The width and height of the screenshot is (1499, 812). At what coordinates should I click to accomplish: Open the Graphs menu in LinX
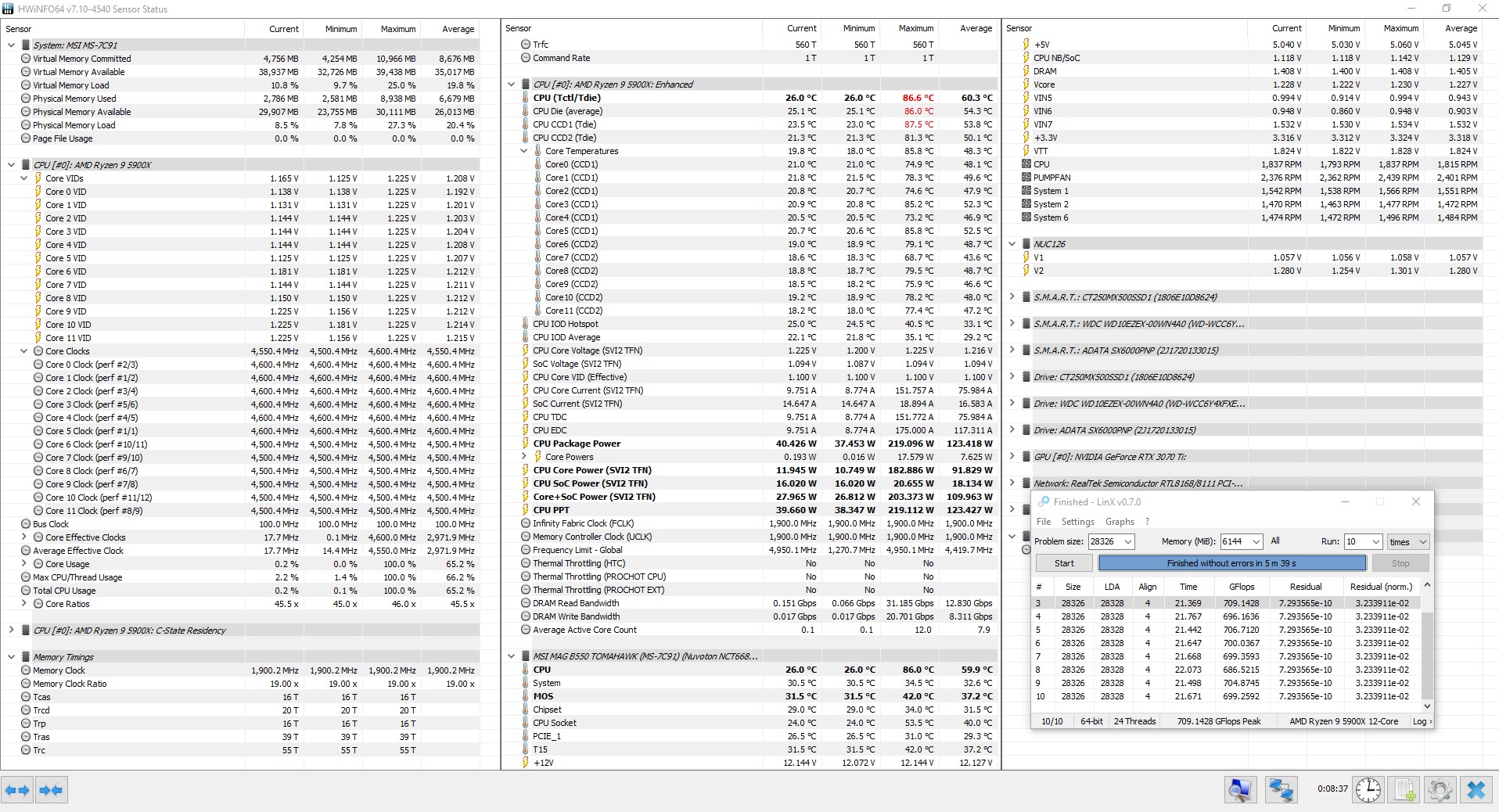(x=1120, y=522)
